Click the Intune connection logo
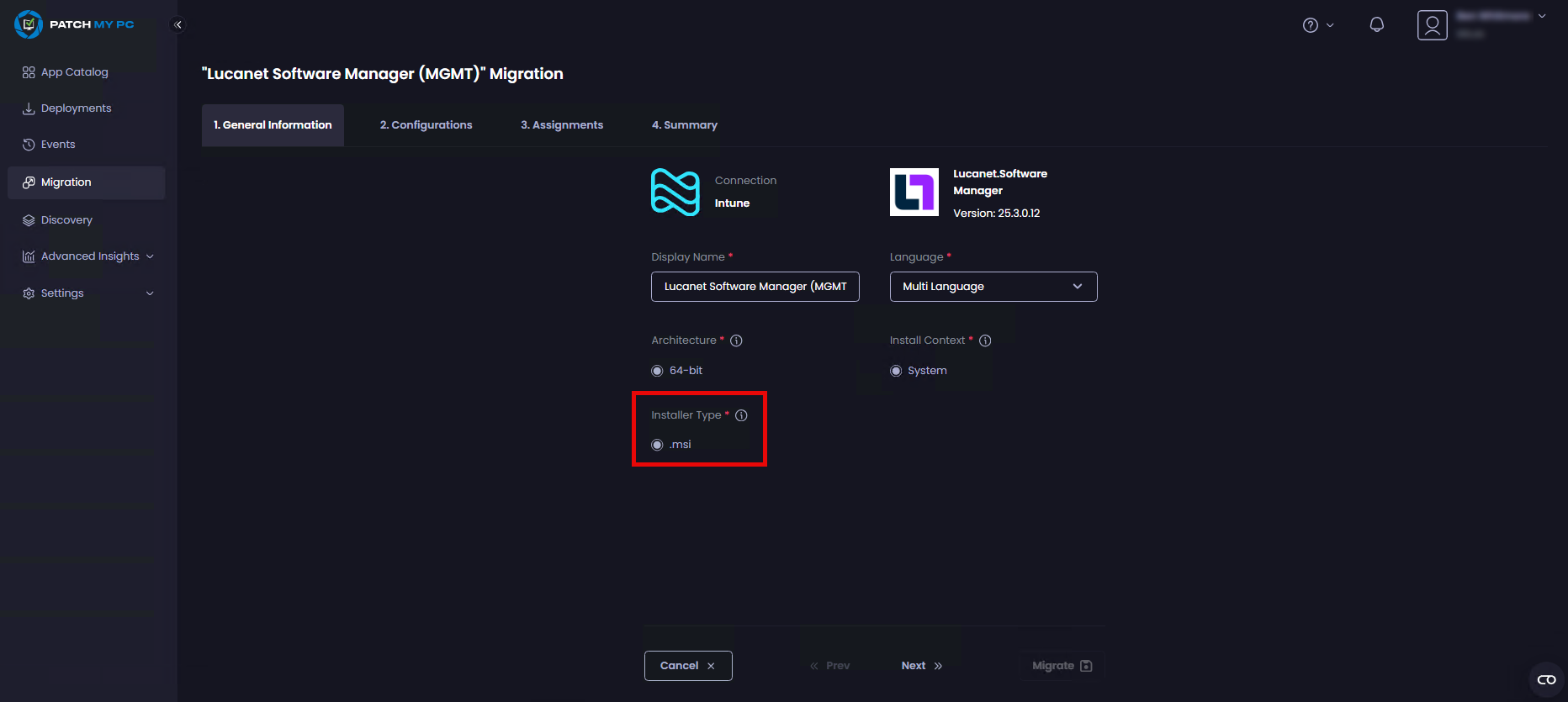This screenshot has width=1568, height=702. [675, 192]
